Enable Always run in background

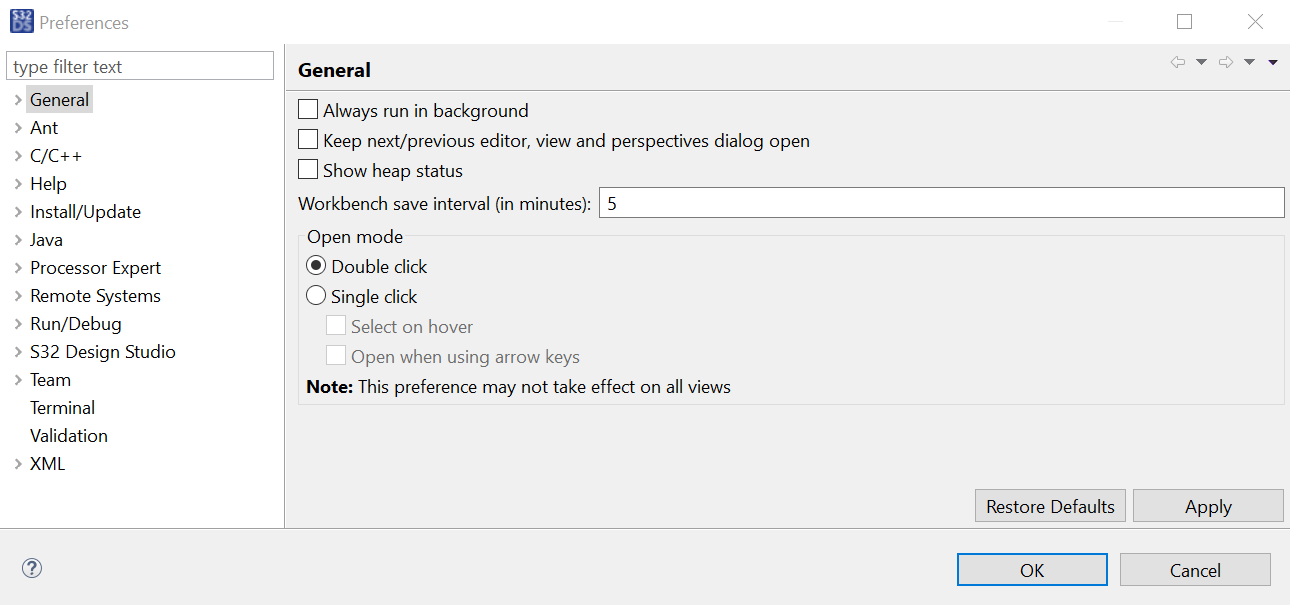tap(308, 110)
